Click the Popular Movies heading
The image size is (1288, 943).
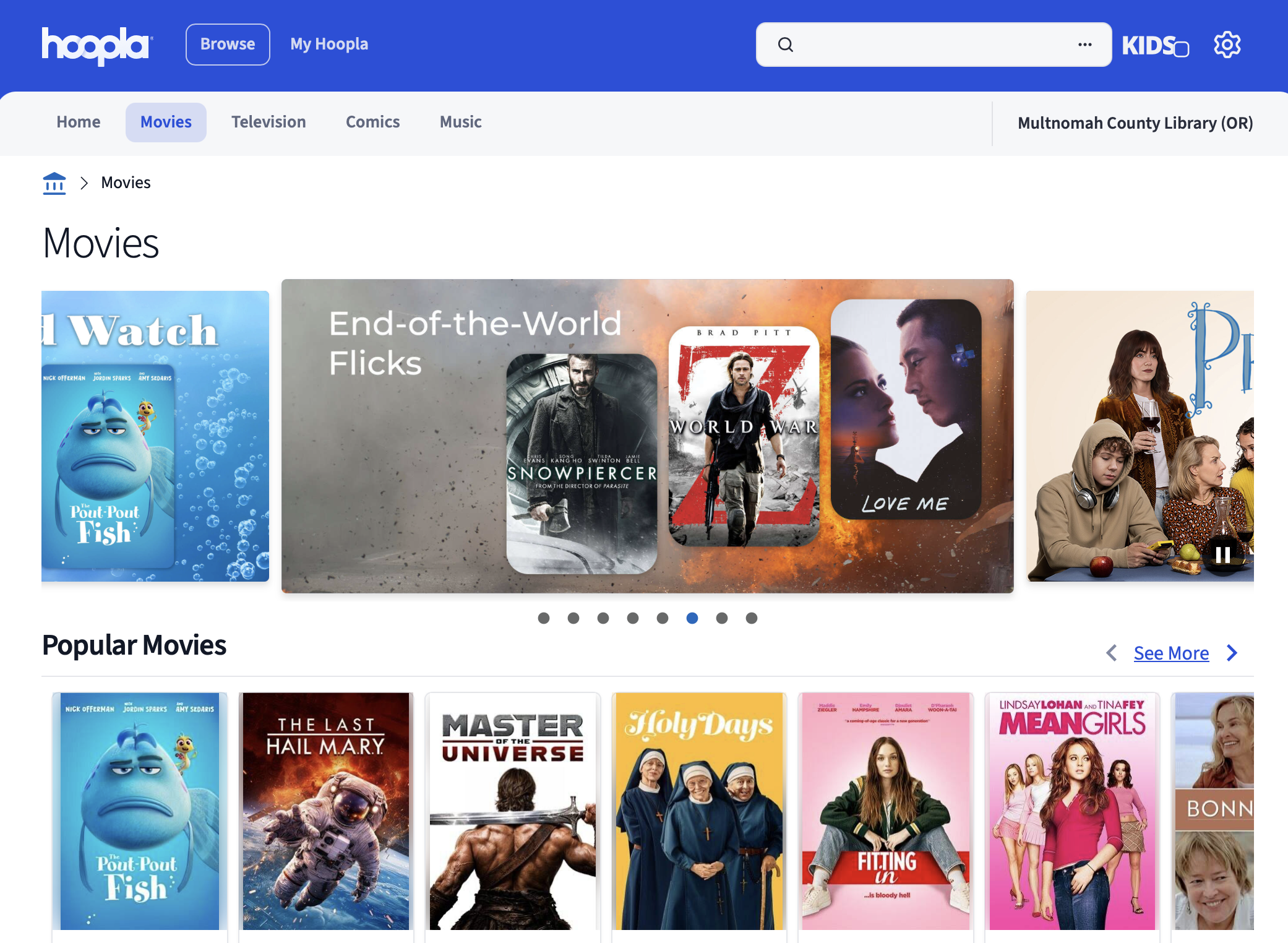(134, 645)
